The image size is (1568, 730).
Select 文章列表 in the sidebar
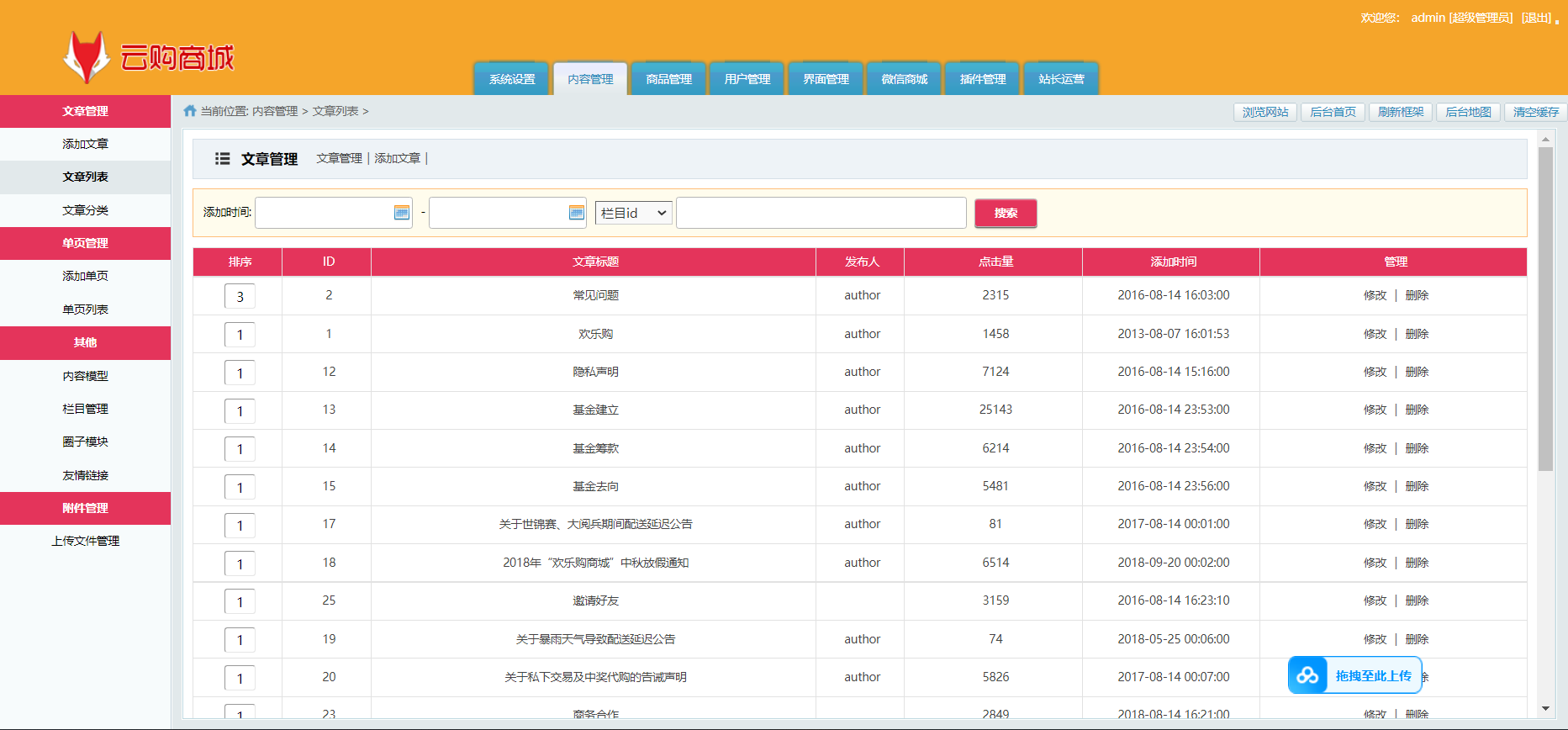pyautogui.click(x=85, y=177)
